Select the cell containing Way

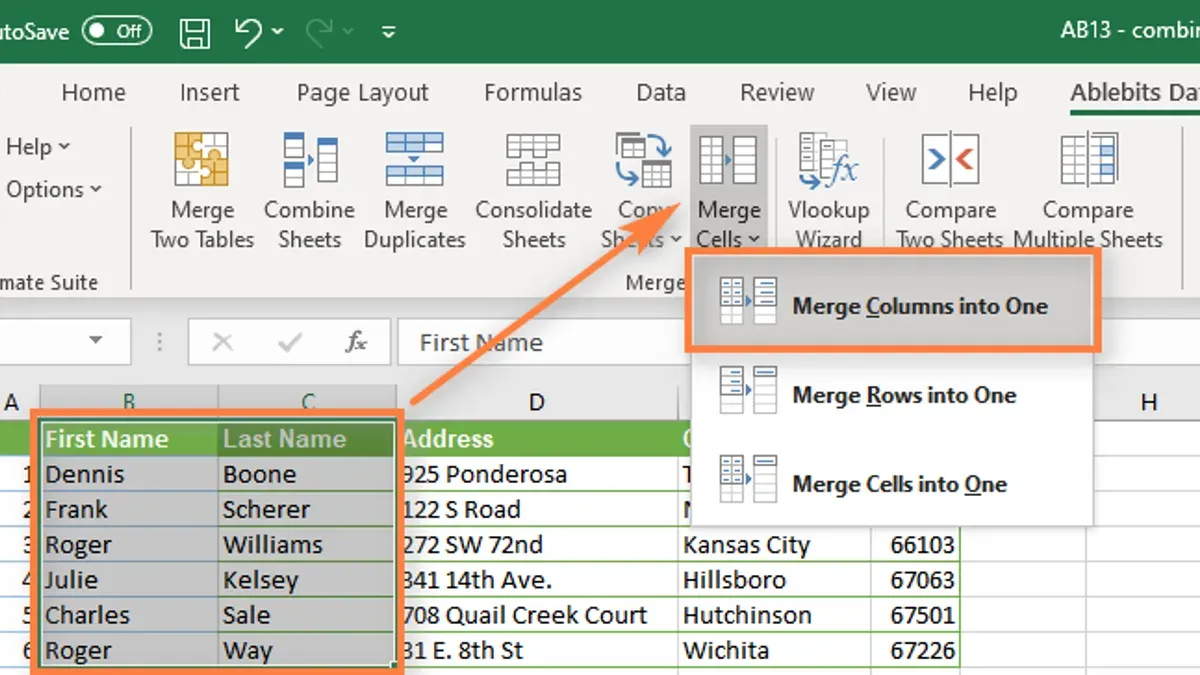(307, 650)
